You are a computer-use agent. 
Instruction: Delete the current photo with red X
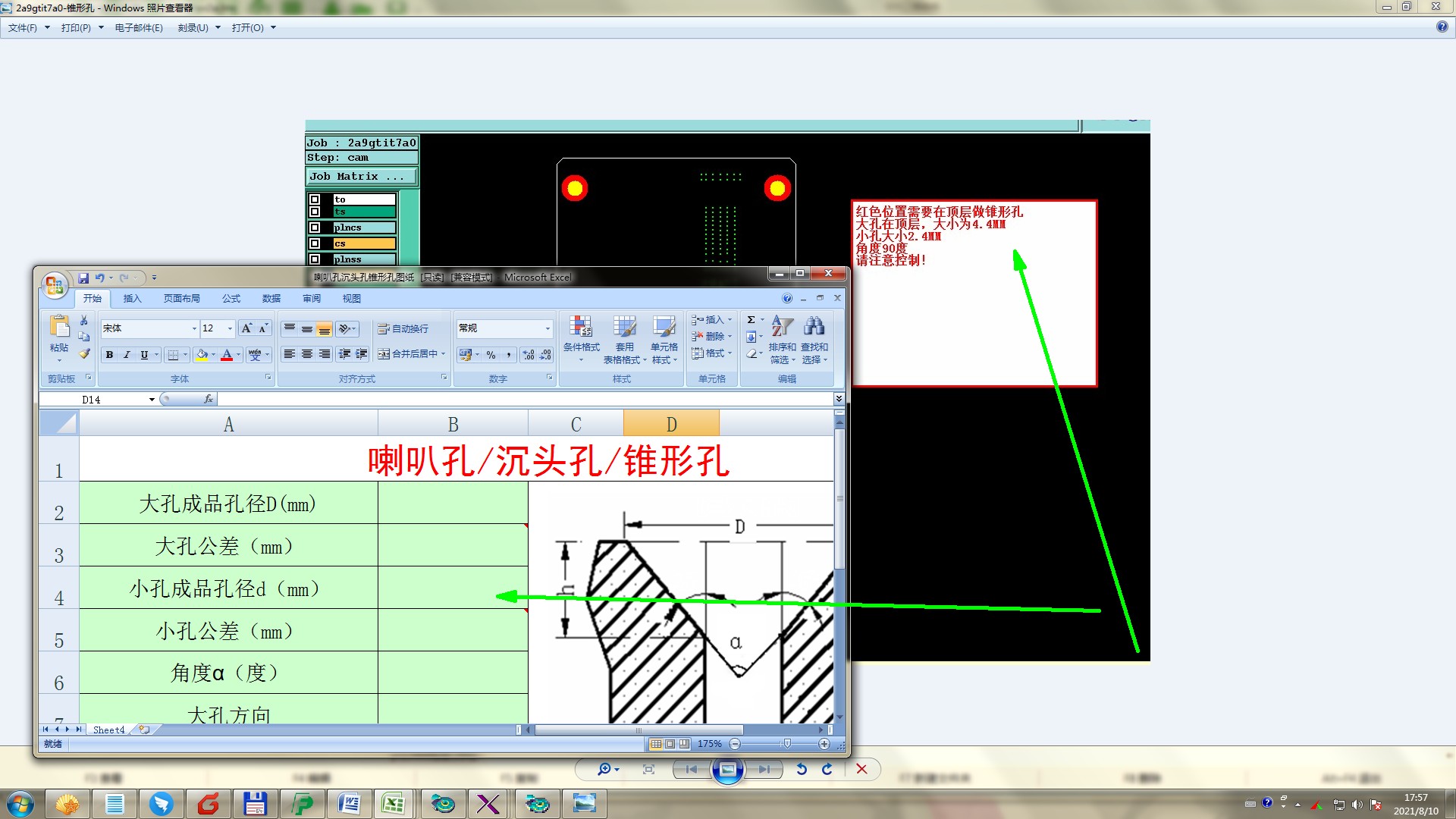[x=861, y=769]
